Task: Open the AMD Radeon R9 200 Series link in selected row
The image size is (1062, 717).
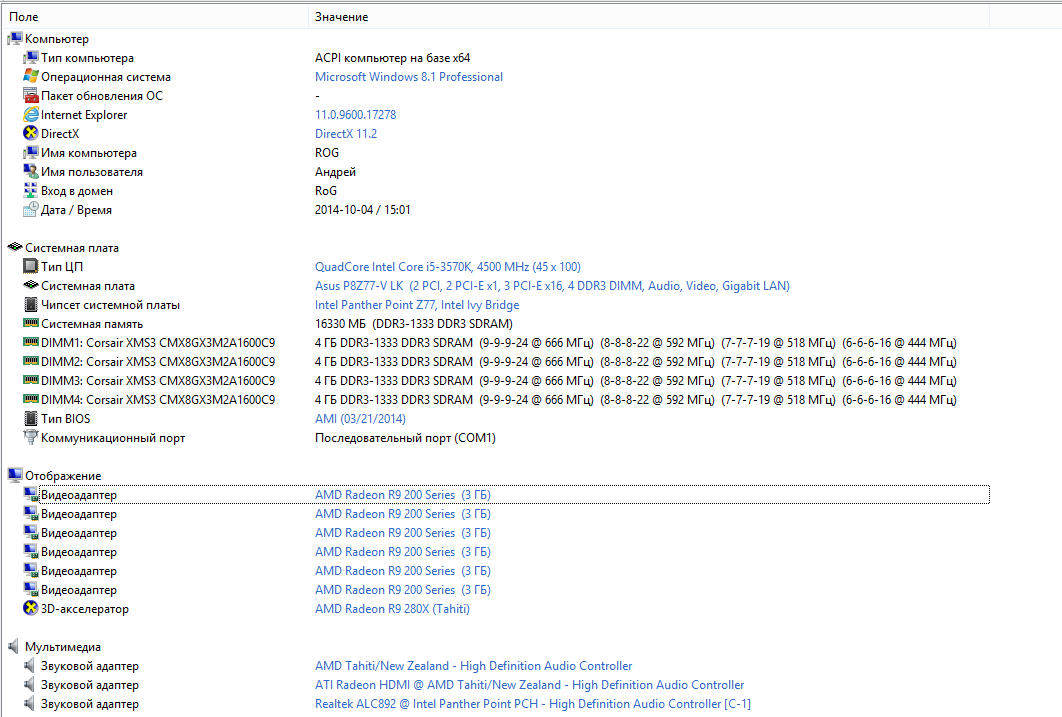Action: click(x=402, y=494)
